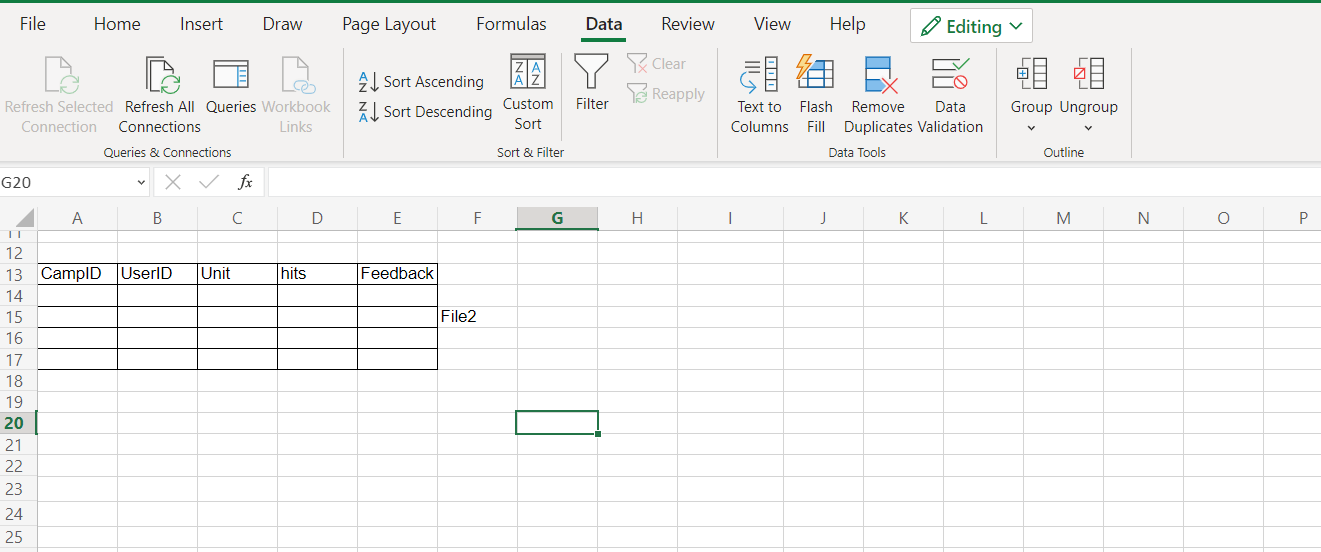The width and height of the screenshot is (1321, 552).
Task: Toggle the Filter funnel icon
Action: click(x=592, y=72)
